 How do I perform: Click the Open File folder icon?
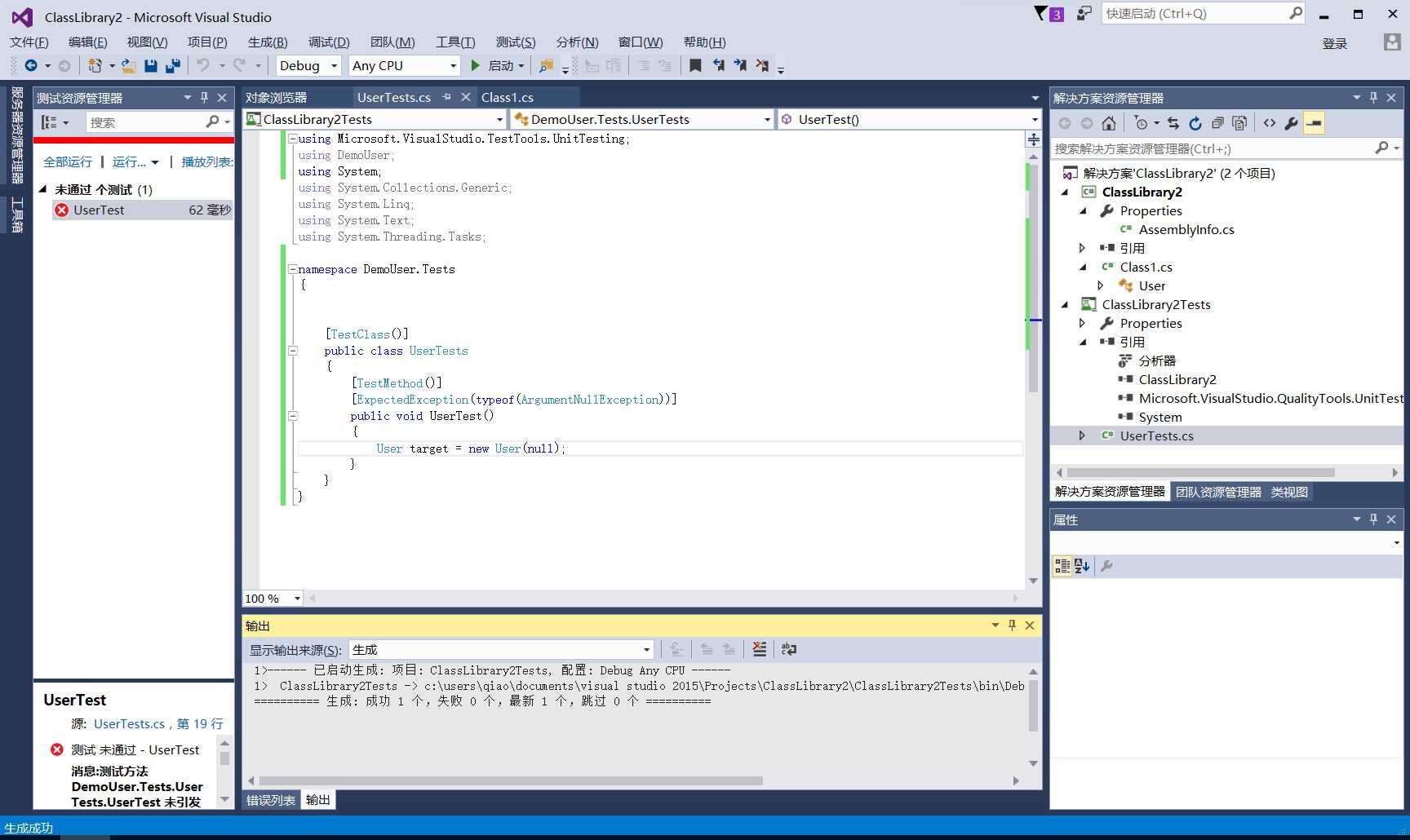point(128,65)
